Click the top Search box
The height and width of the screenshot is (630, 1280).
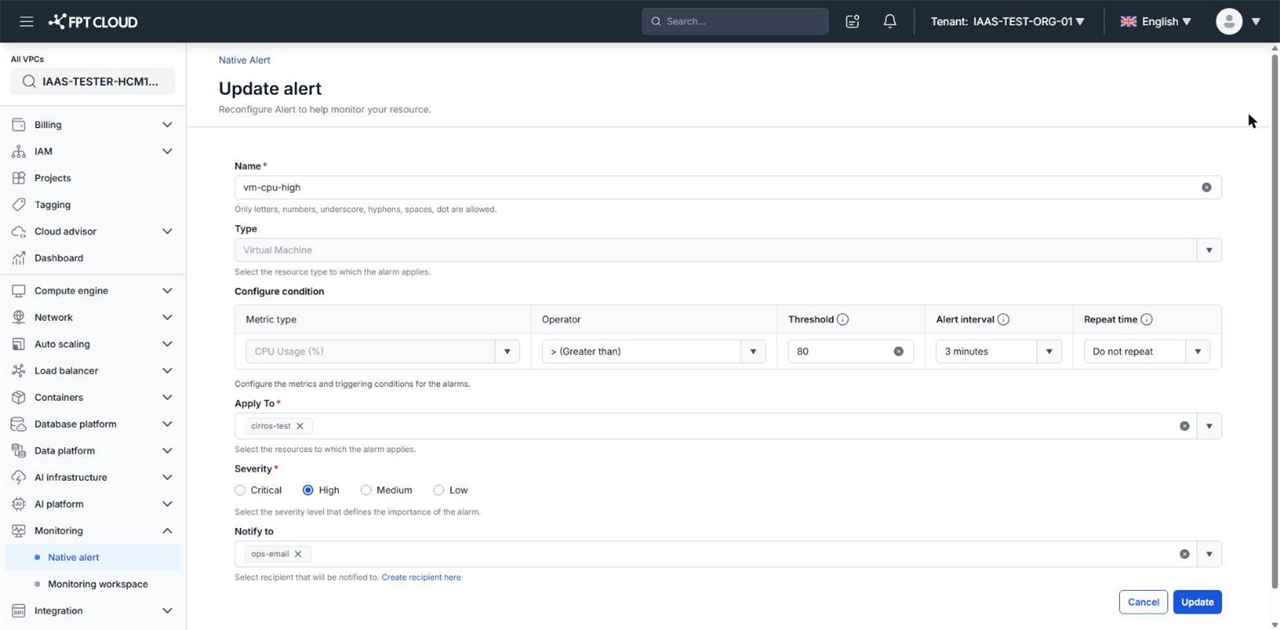(735, 21)
